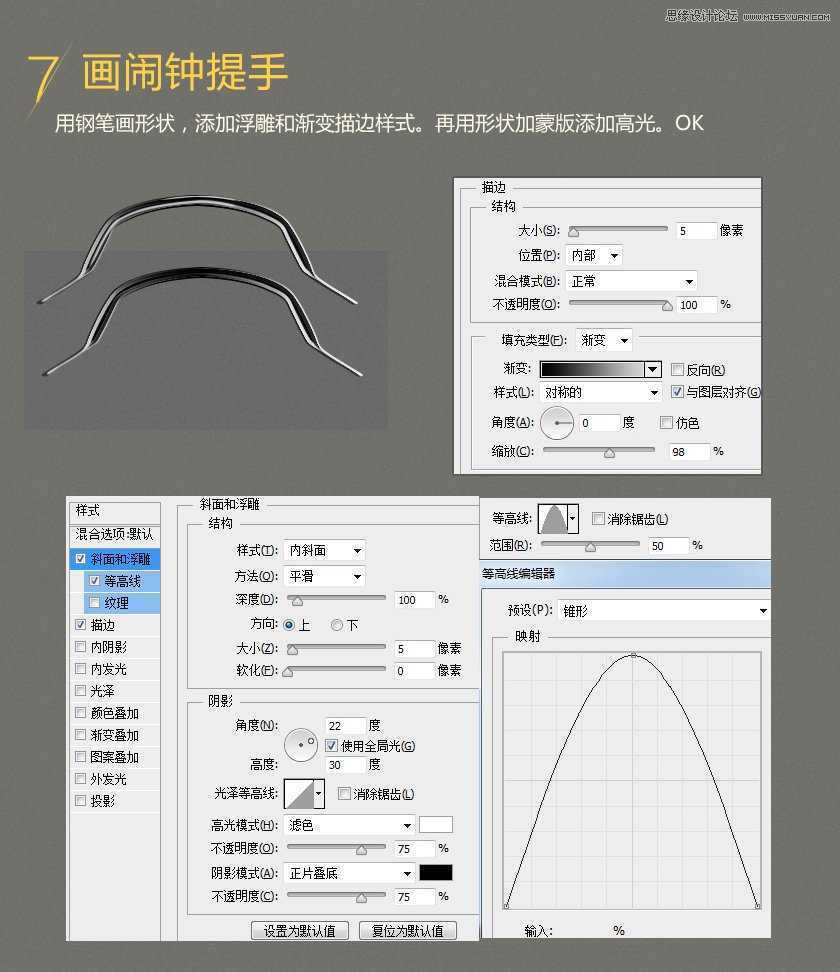Click the 角度 field showing 22
The height and width of the screenshot is (972, 840).
click(x=345, y=725)
